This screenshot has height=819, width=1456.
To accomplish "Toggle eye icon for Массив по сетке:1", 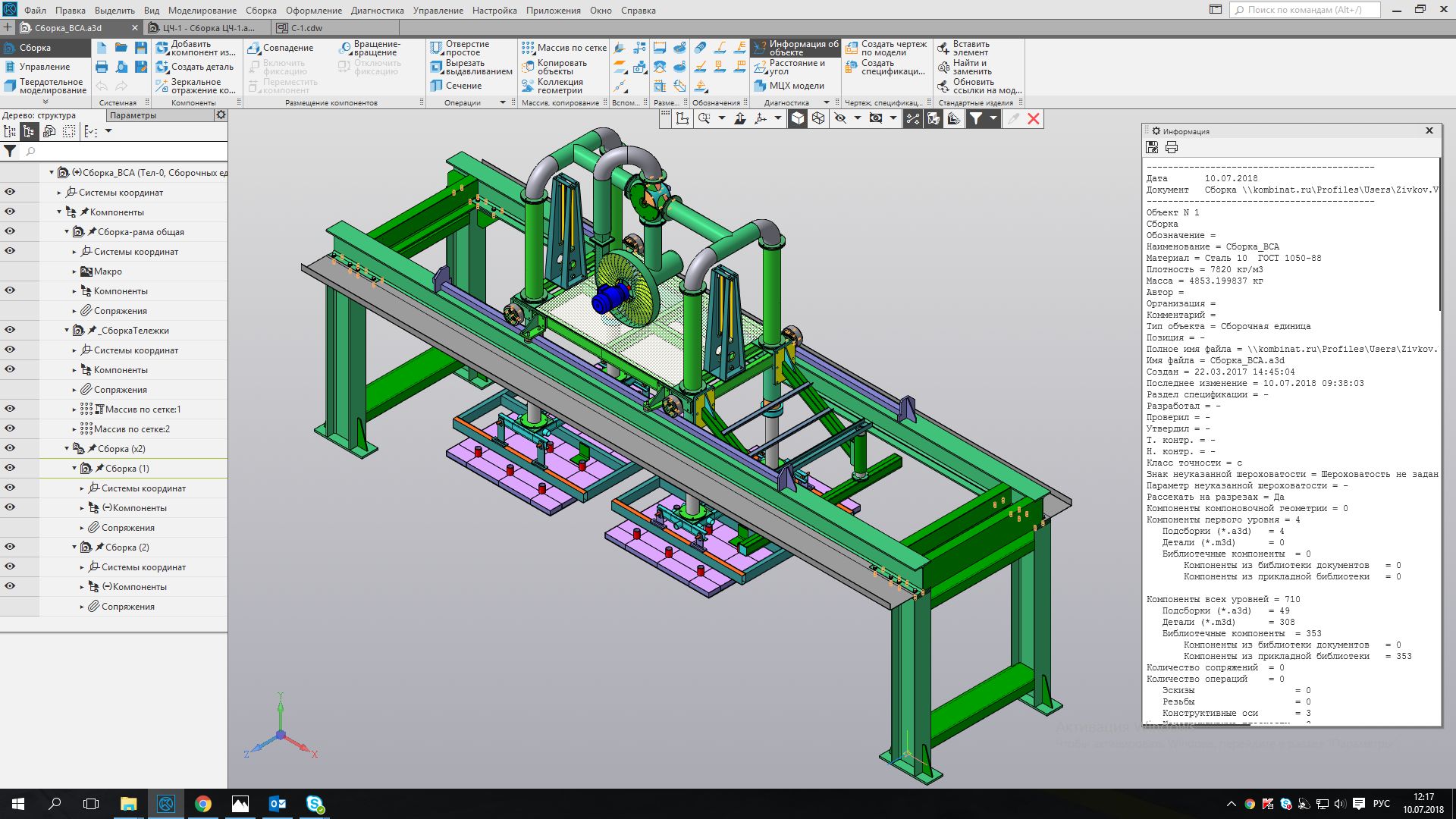I will point(10,409).
